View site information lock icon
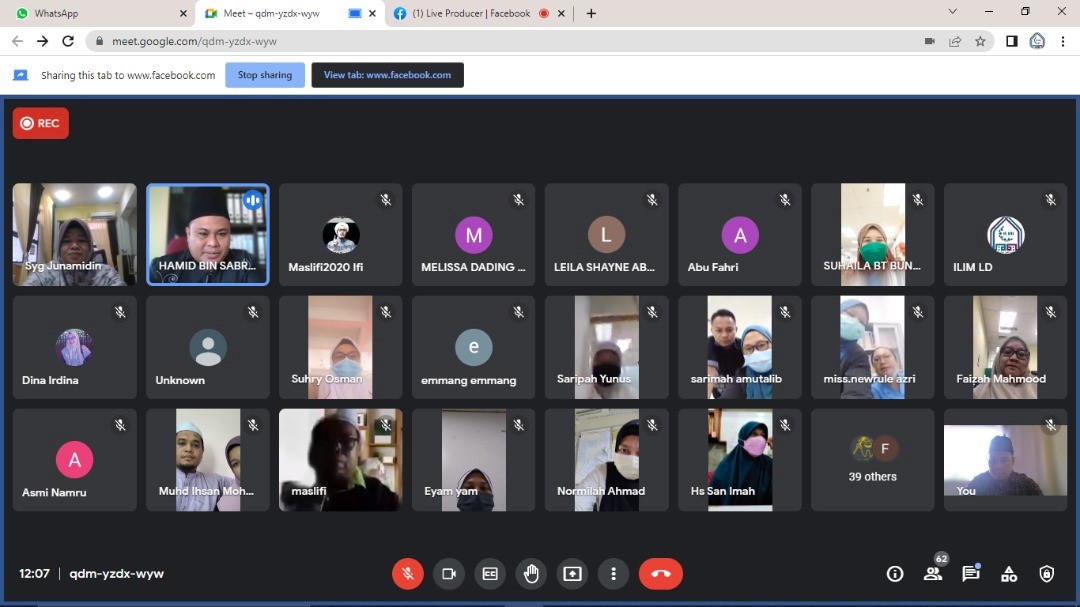The width and height of the screenshot is (1080, 607). click(x=99, y=41)
